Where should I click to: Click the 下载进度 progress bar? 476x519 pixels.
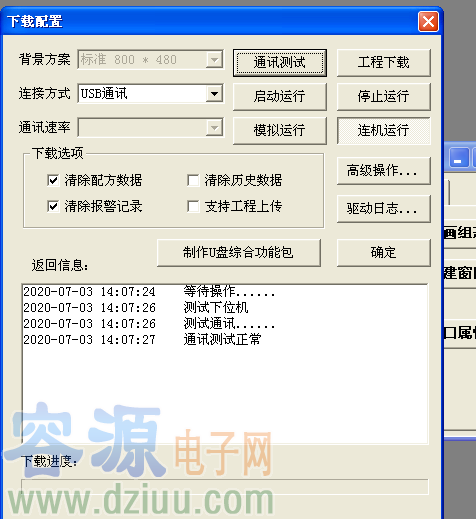coord(225,487)
